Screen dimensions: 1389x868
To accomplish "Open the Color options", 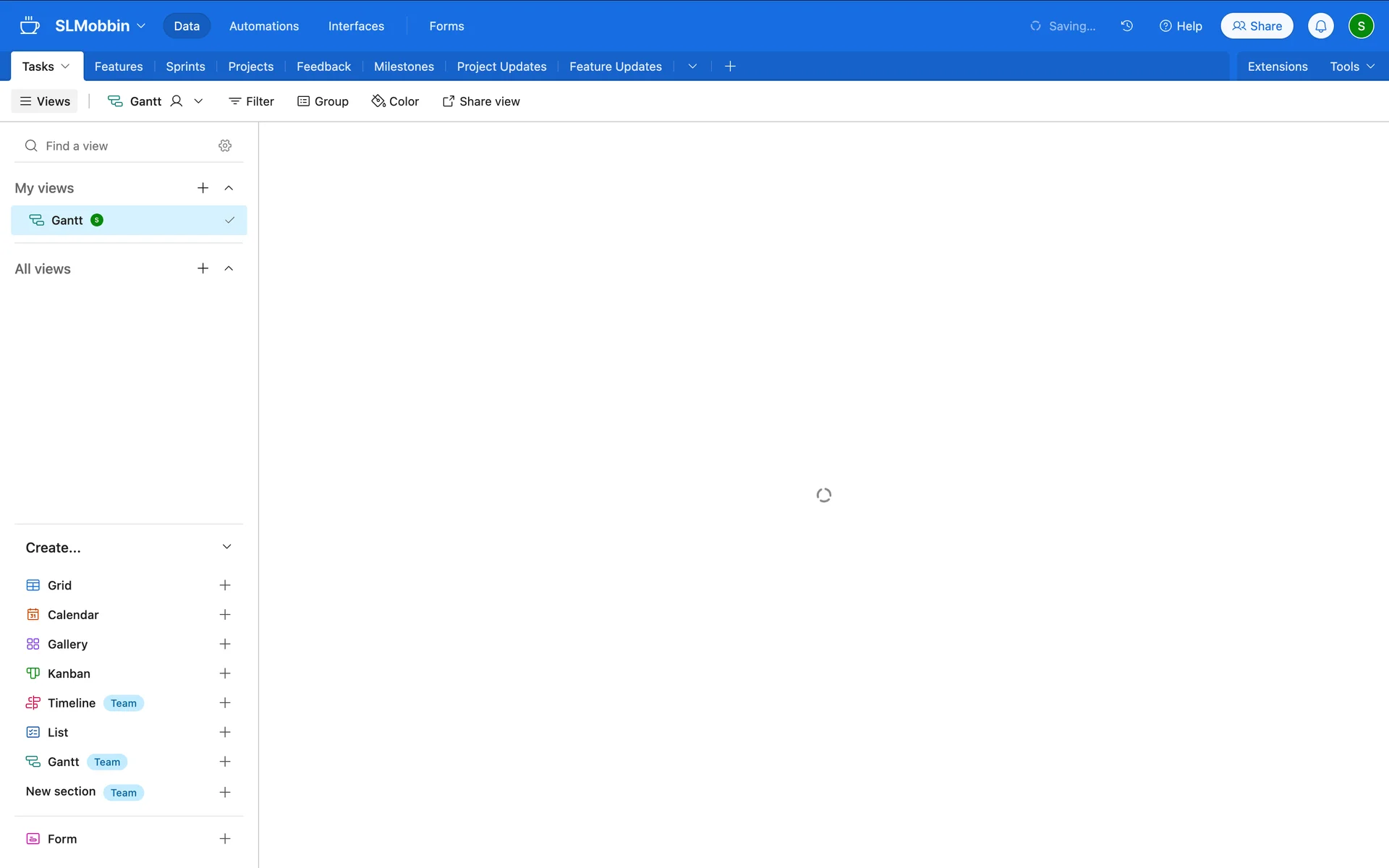I will 395,101.
